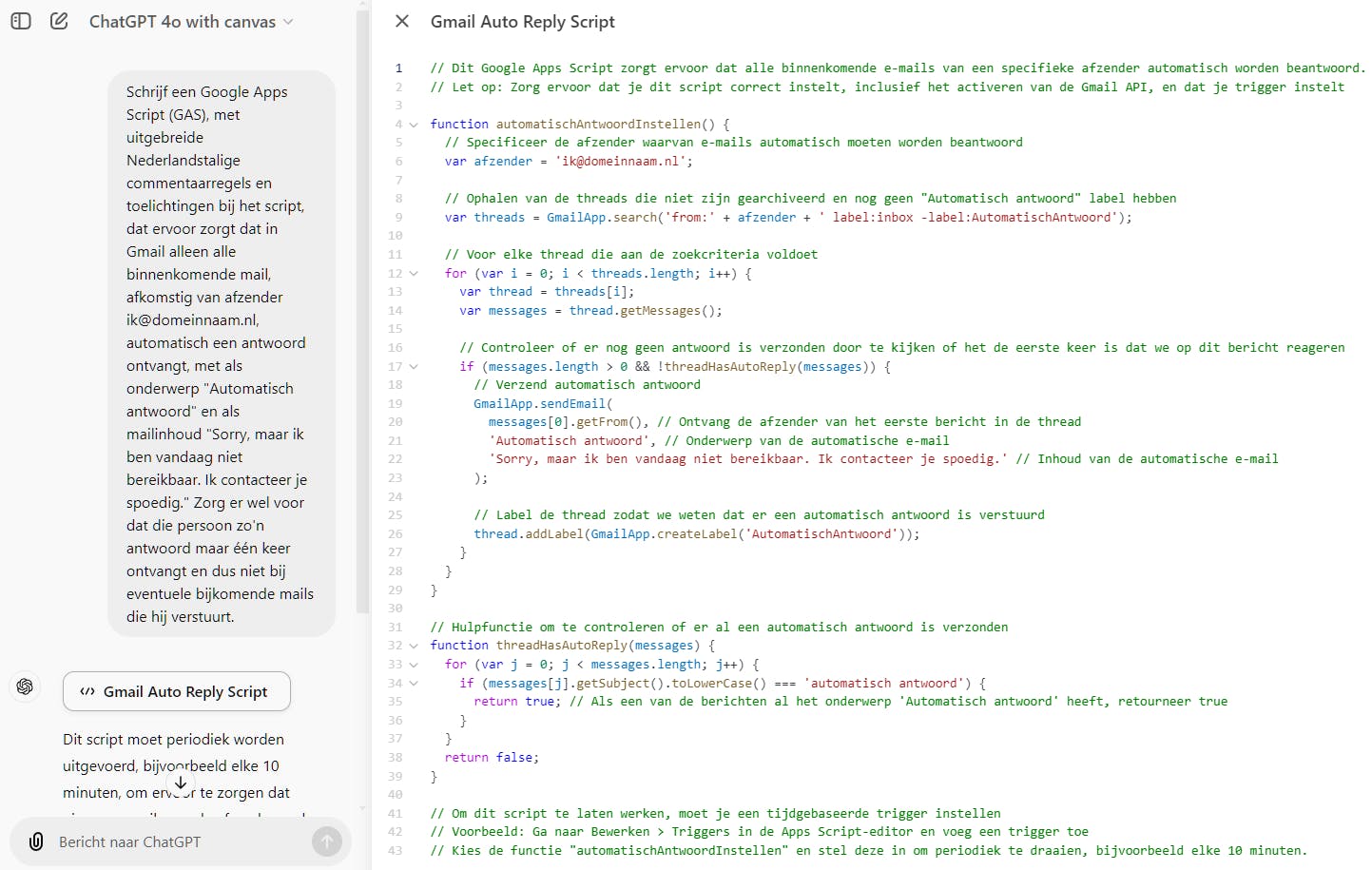Click the comment '// Kies de functie' on line 43

(869, 850)
